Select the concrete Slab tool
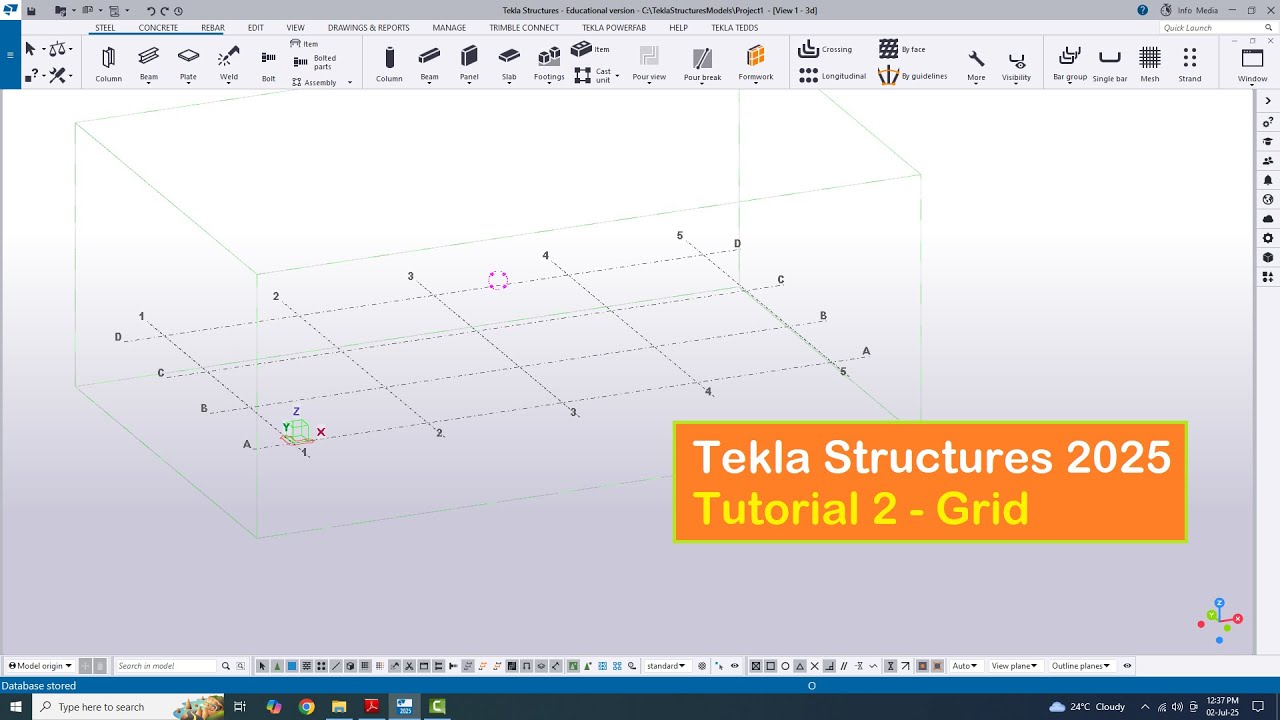This screenshot has width=1280, height=720. click(509, 64)
